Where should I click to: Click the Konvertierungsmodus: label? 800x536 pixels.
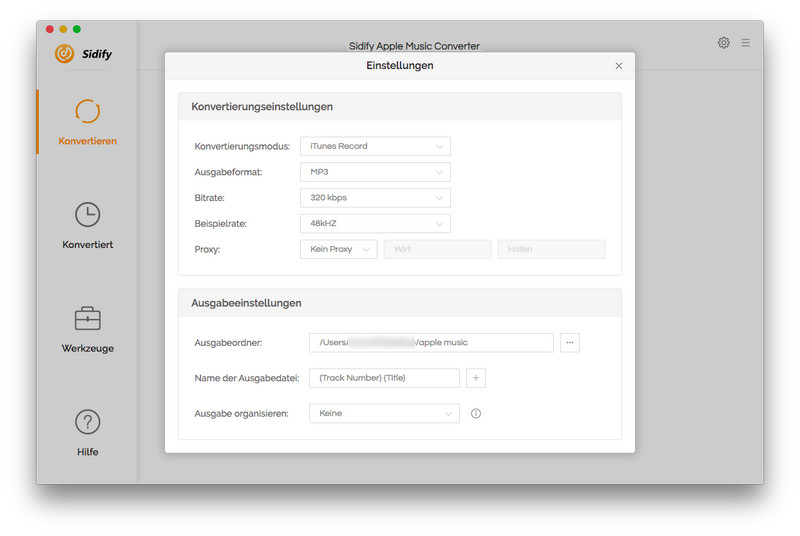coord(242,146)
